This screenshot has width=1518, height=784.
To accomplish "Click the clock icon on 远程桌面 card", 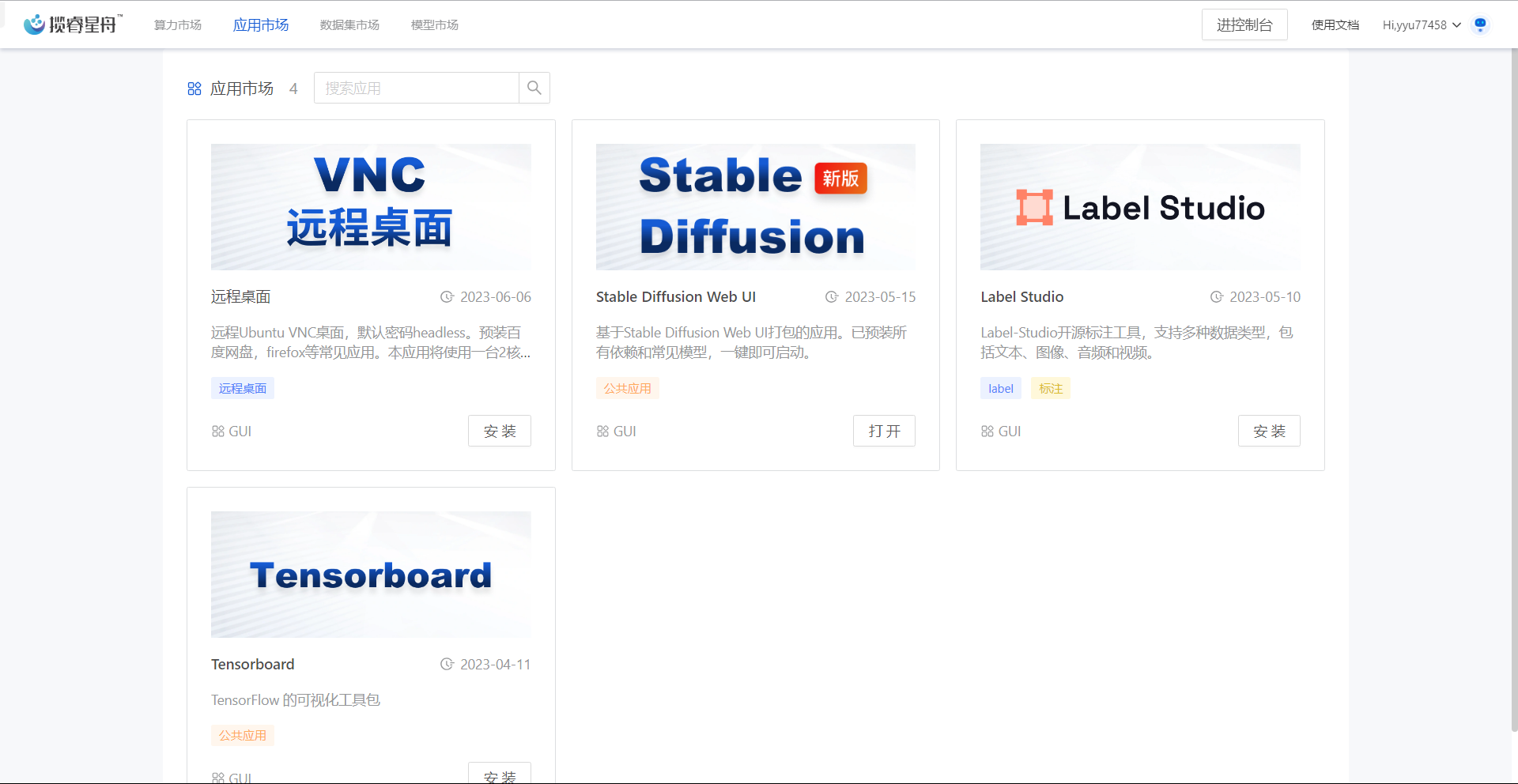I will [447, 297].
